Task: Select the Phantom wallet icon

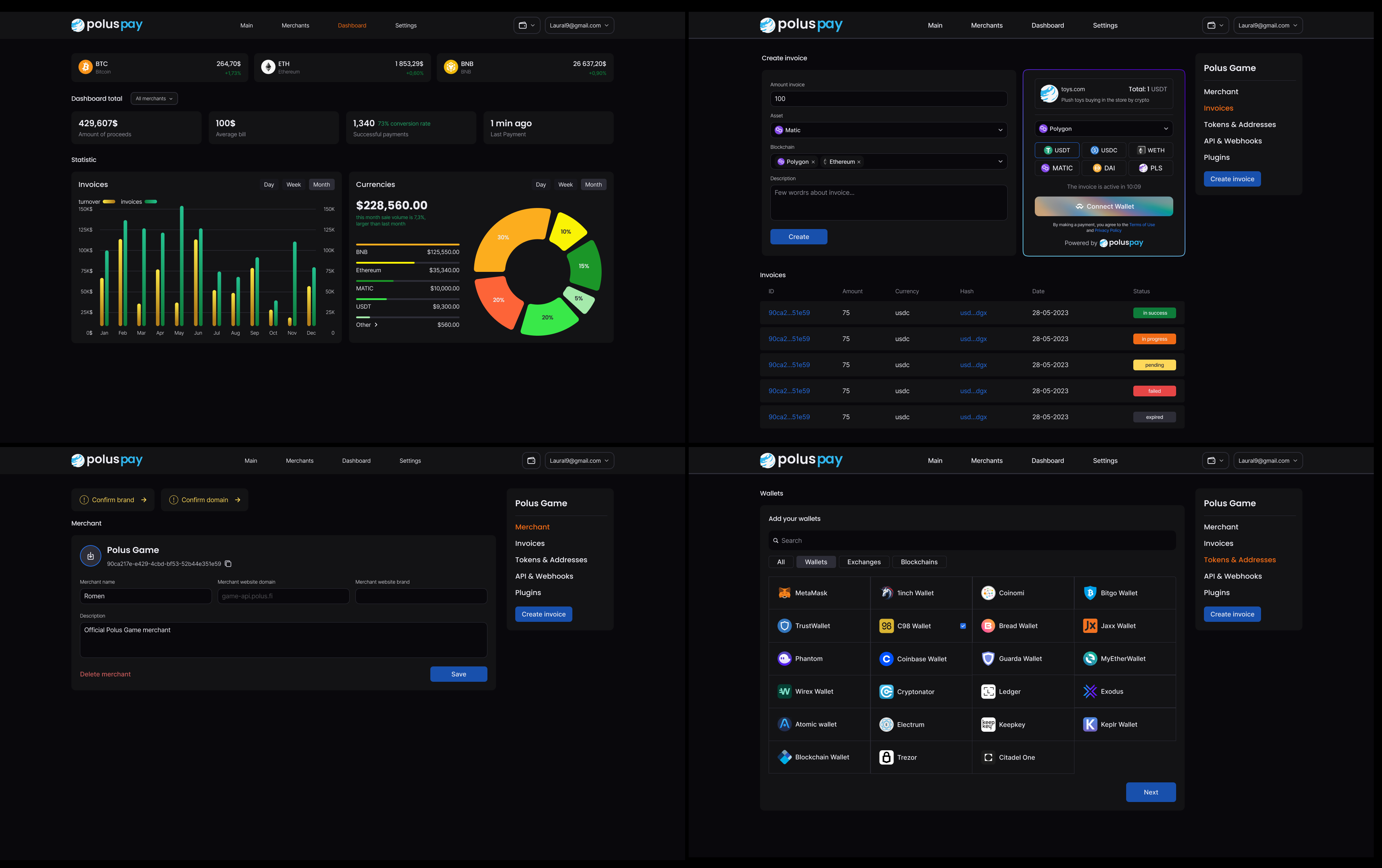Action: pos(784,659)
